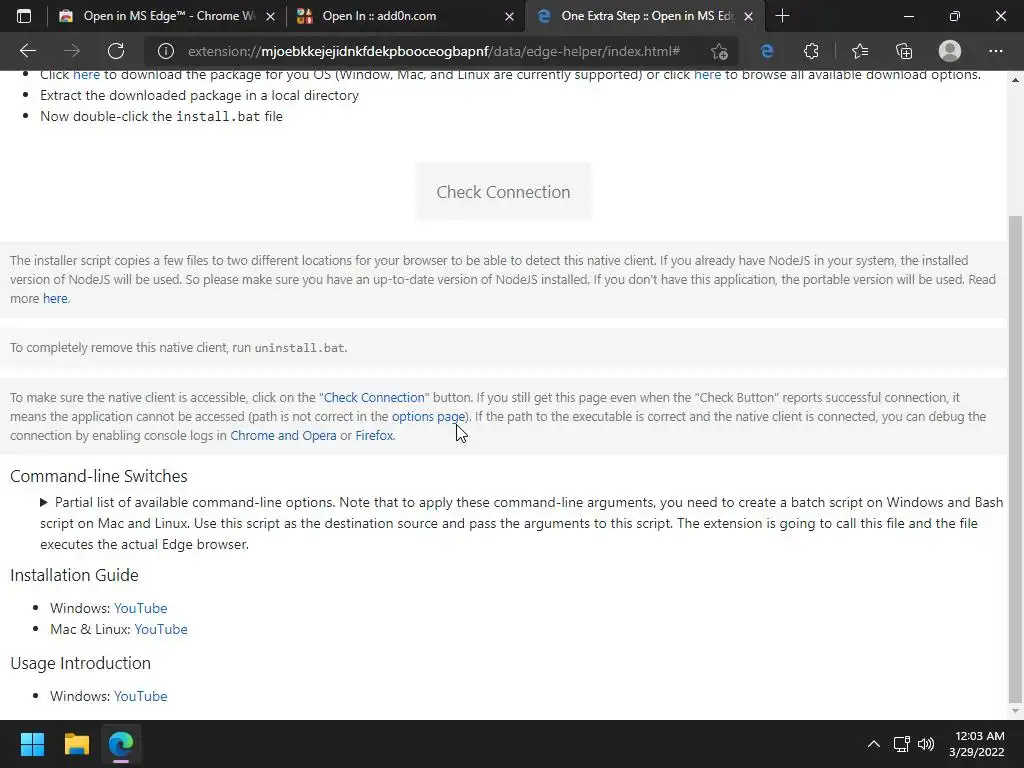
Task: Open the Windows Start menu
Action: tap(32, 744)
